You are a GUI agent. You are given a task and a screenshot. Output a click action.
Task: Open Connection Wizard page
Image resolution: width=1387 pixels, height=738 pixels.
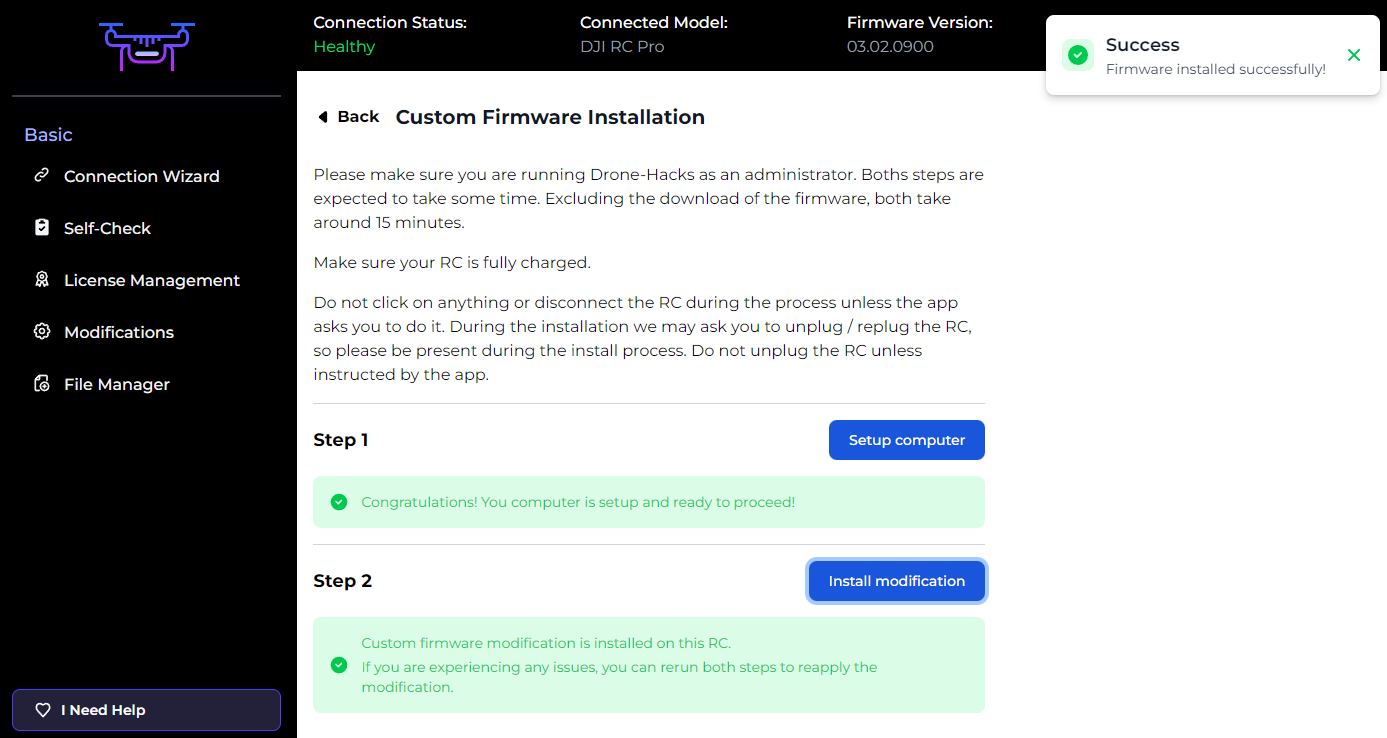coord(141,176)
